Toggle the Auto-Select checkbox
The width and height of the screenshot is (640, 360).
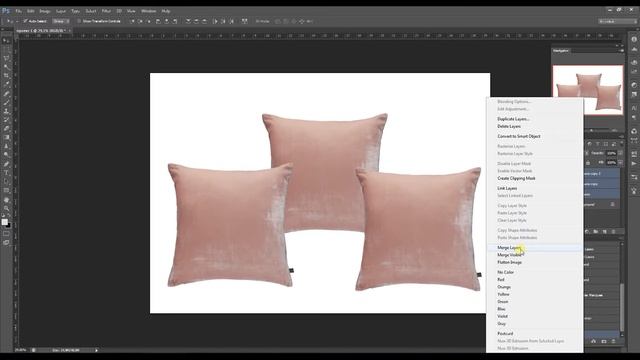(25, 21)
